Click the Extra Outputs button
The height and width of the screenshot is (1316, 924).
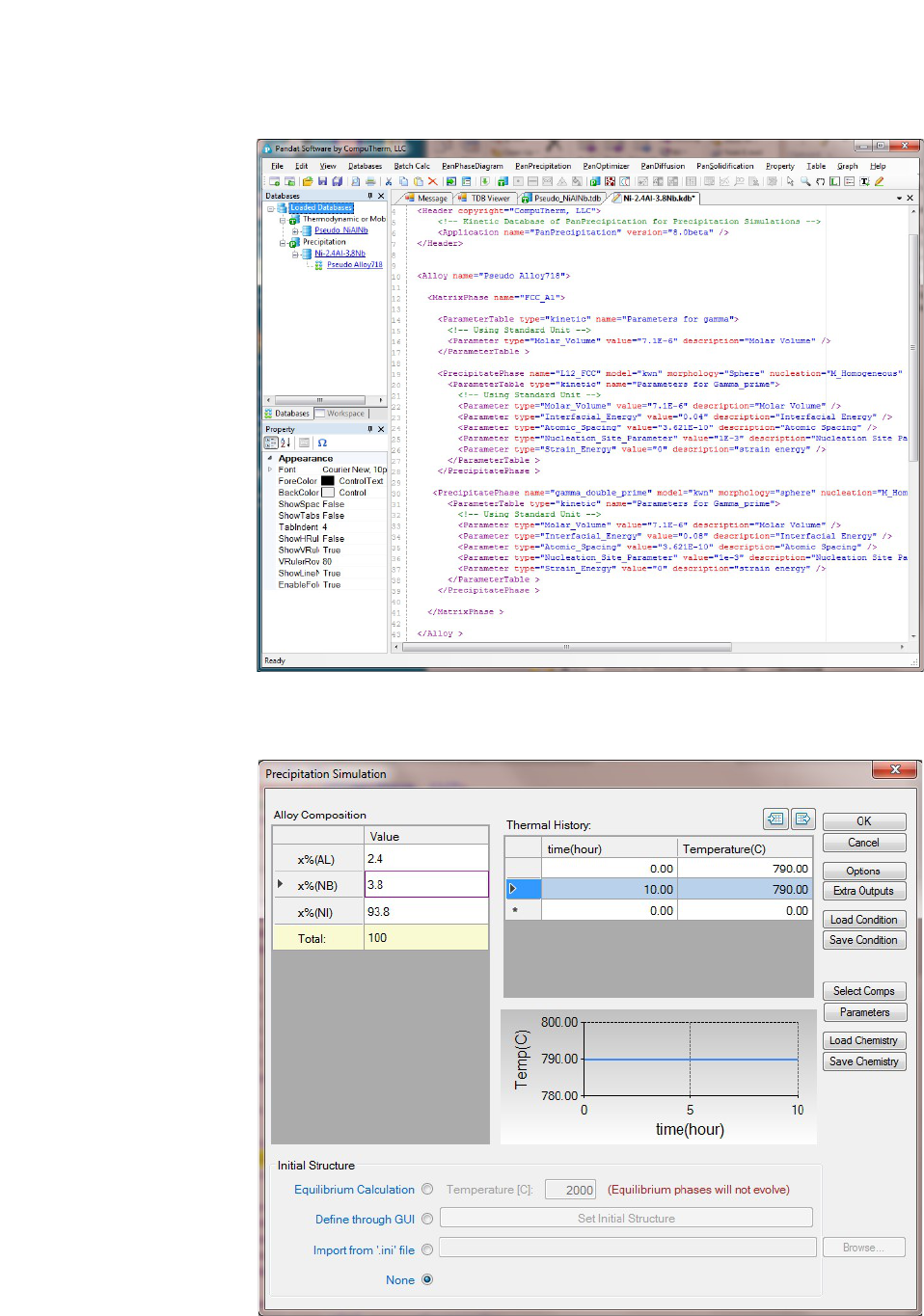click(x=864, y=891)
